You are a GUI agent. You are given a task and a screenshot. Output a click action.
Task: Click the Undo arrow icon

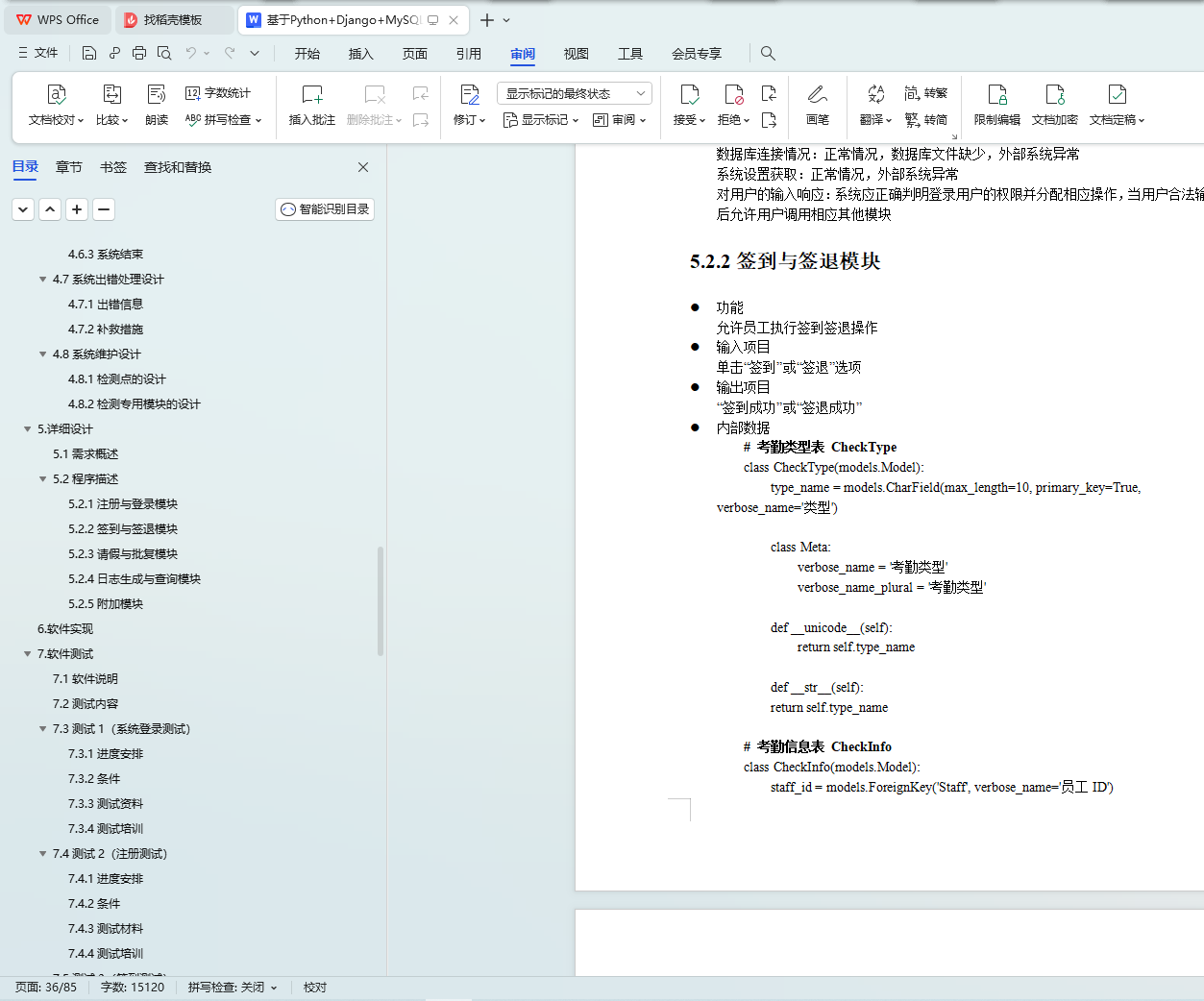coord(191,53)
